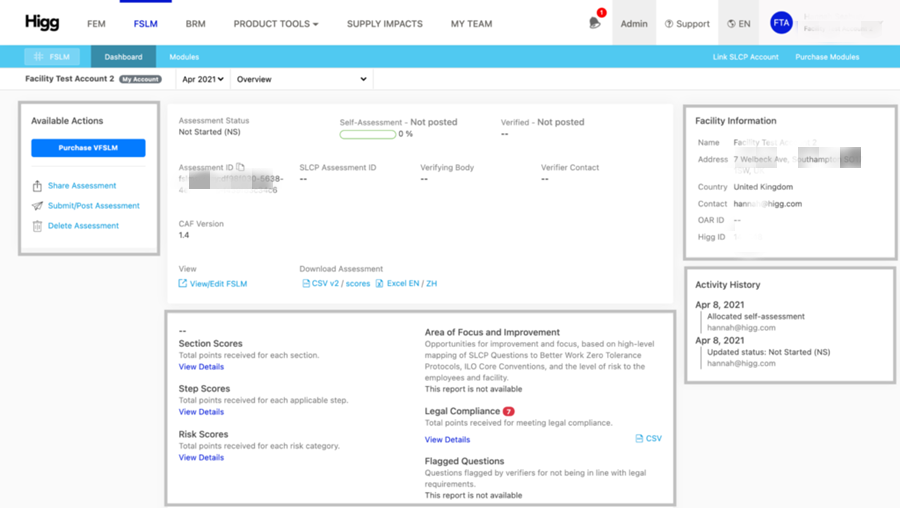This screenshot has width=900, height=508.
Task: Copy Assessment ID using copy icon
Action: click(240, 167)
